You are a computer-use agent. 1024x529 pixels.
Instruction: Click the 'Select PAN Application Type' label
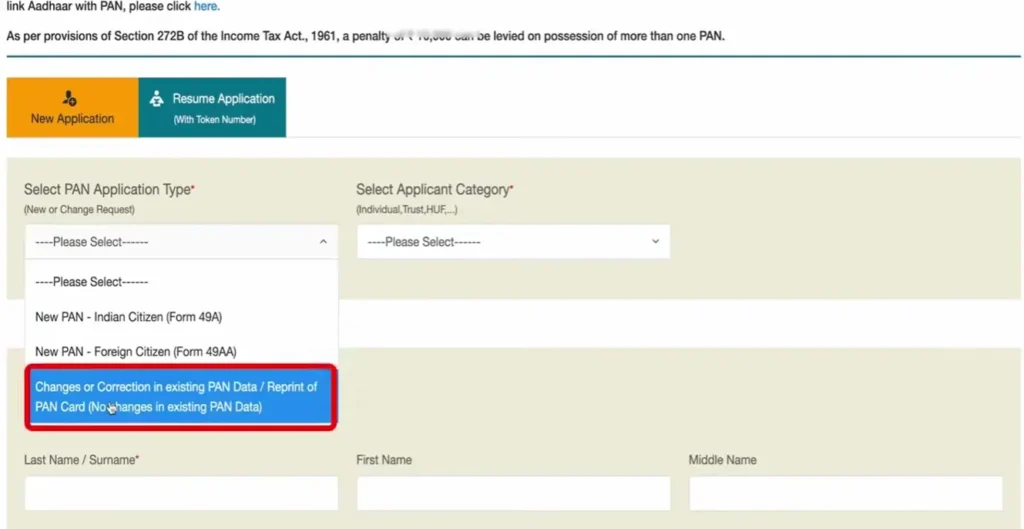pos(108,190)
